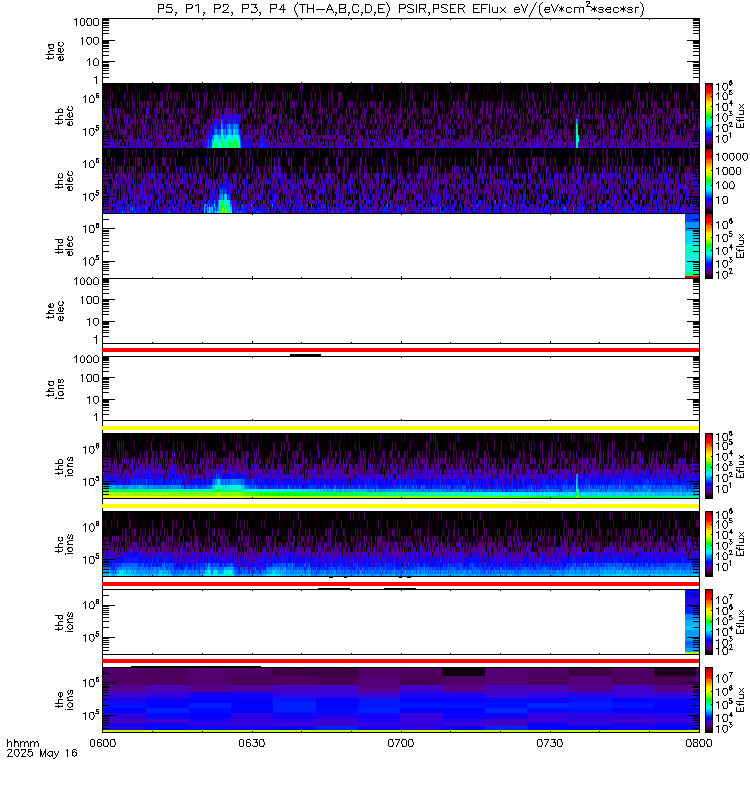This screenshot has width=750, height=800.
Task: Click the 'hhmm' time axis label
Action: click(22, 743)
